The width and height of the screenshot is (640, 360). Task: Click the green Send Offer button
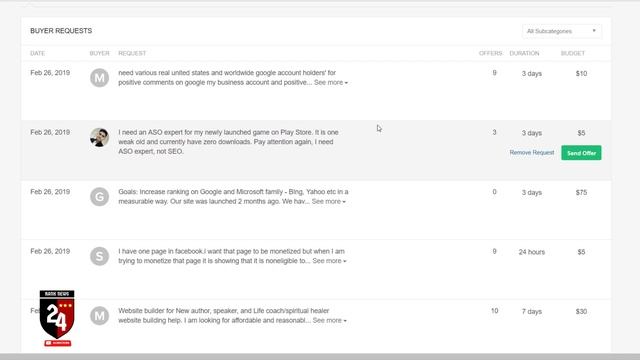(x=581, y=153)
